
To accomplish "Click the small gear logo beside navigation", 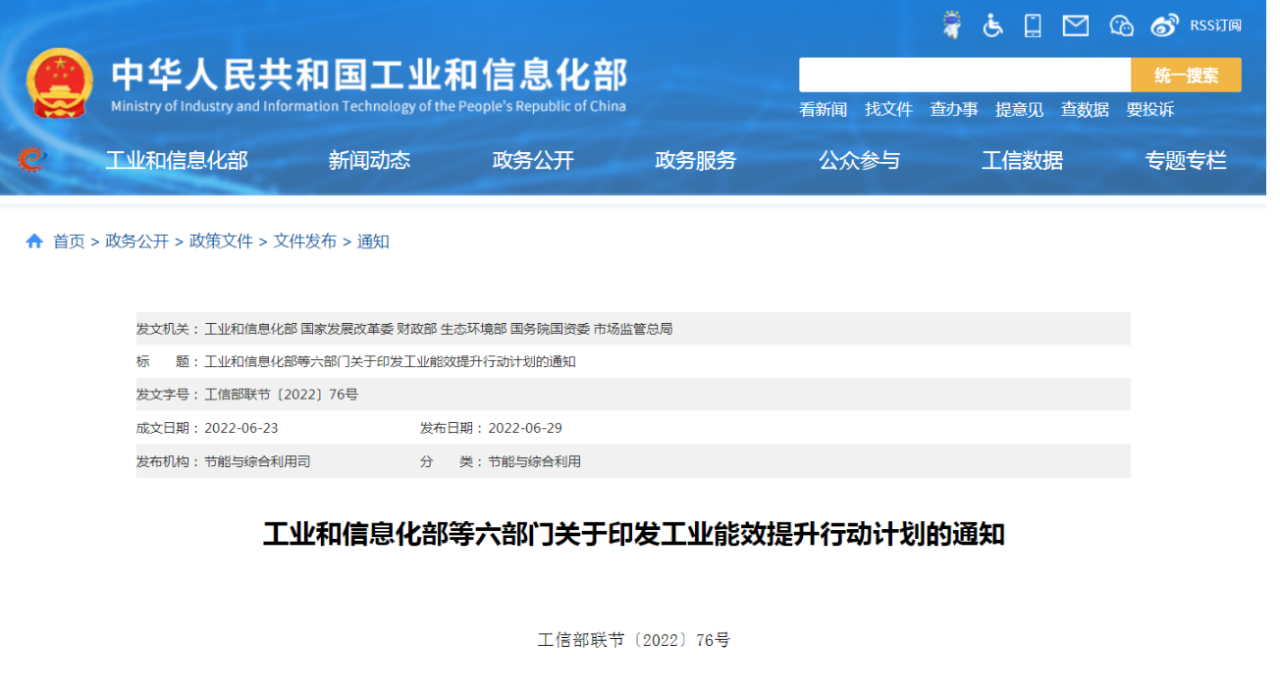I will tap(32, 159).
